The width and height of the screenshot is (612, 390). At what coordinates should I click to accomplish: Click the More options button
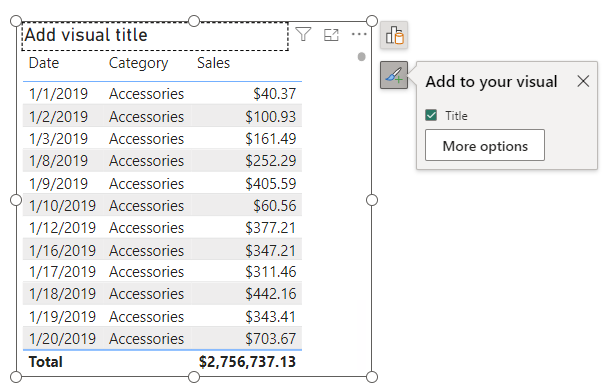coord(485,145)
